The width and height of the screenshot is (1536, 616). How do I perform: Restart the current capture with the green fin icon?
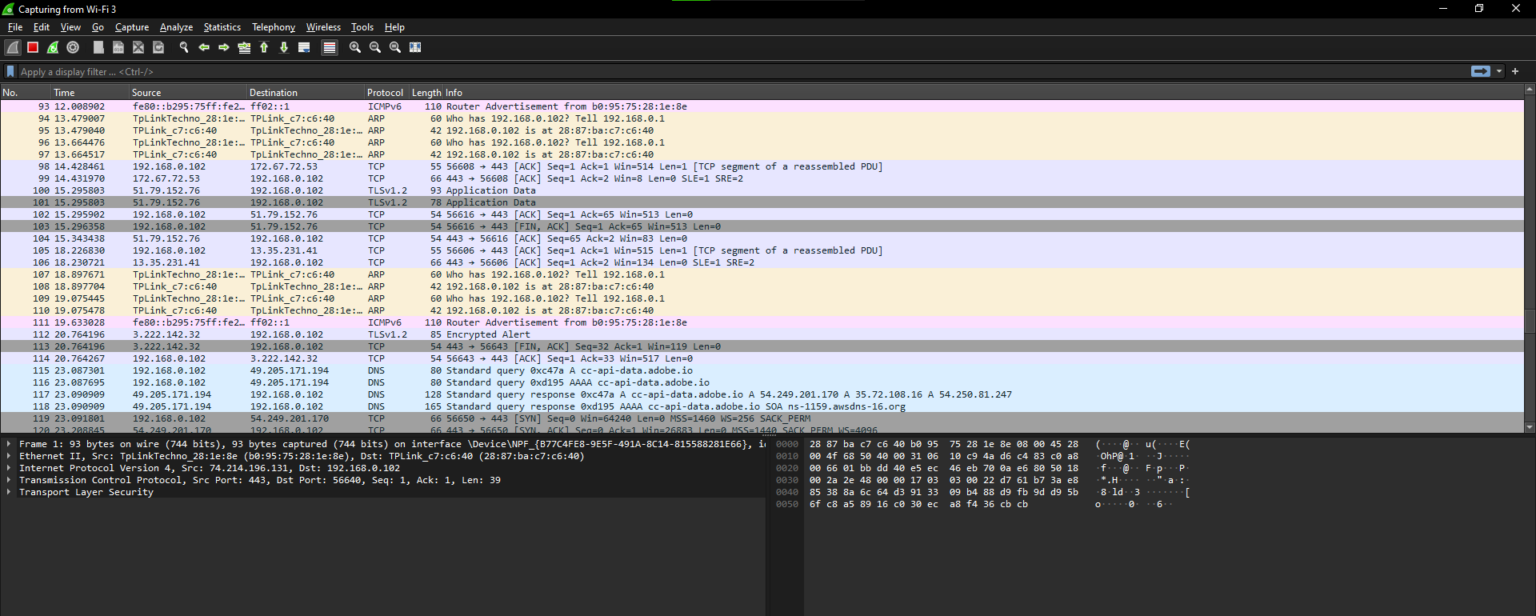click(53, 47)
